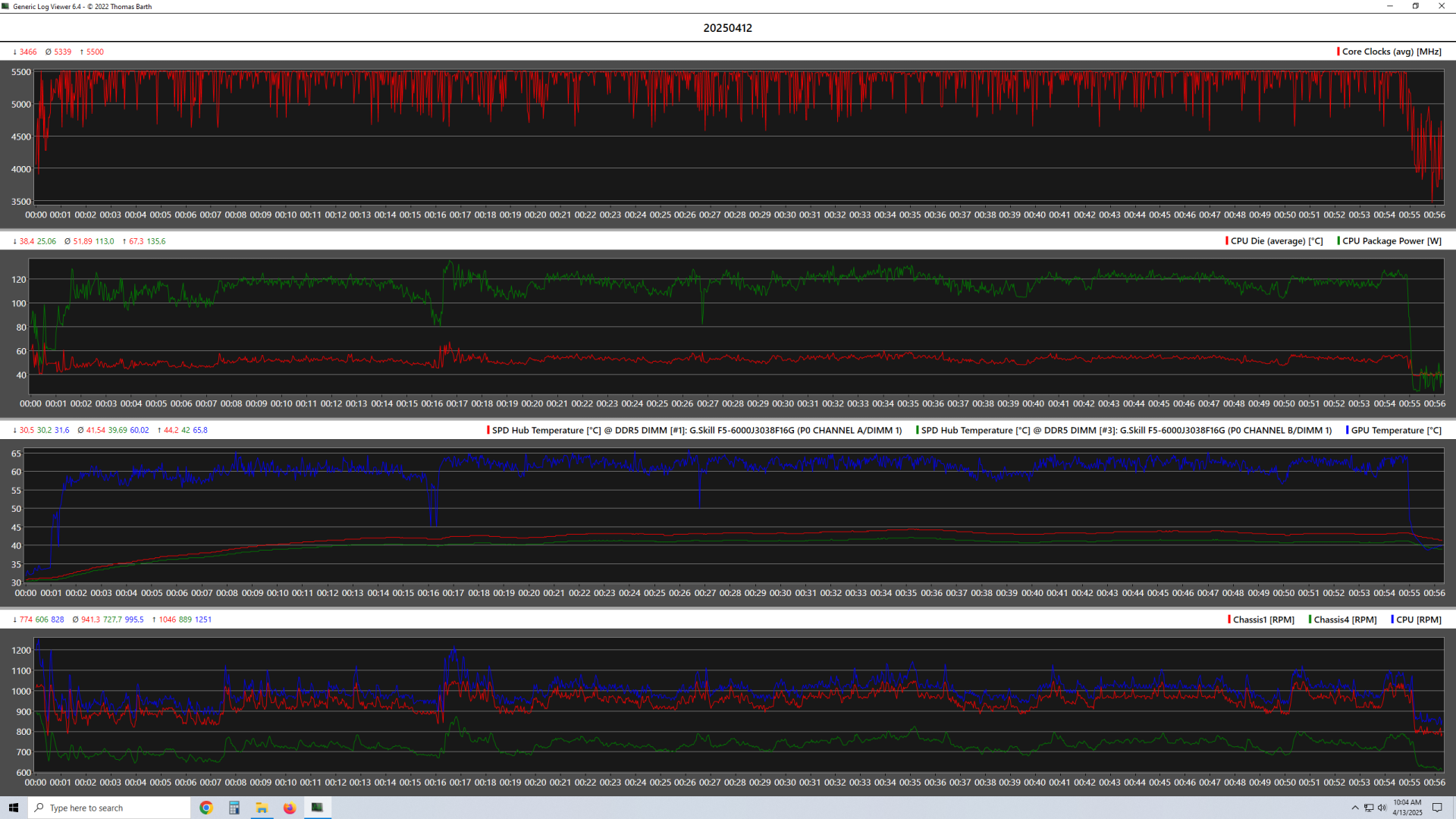The height and width of the screenshot is (819, 1456).
Task: Click the CPU Die (average) [°C] legend entry
Action: (1276, 241)
